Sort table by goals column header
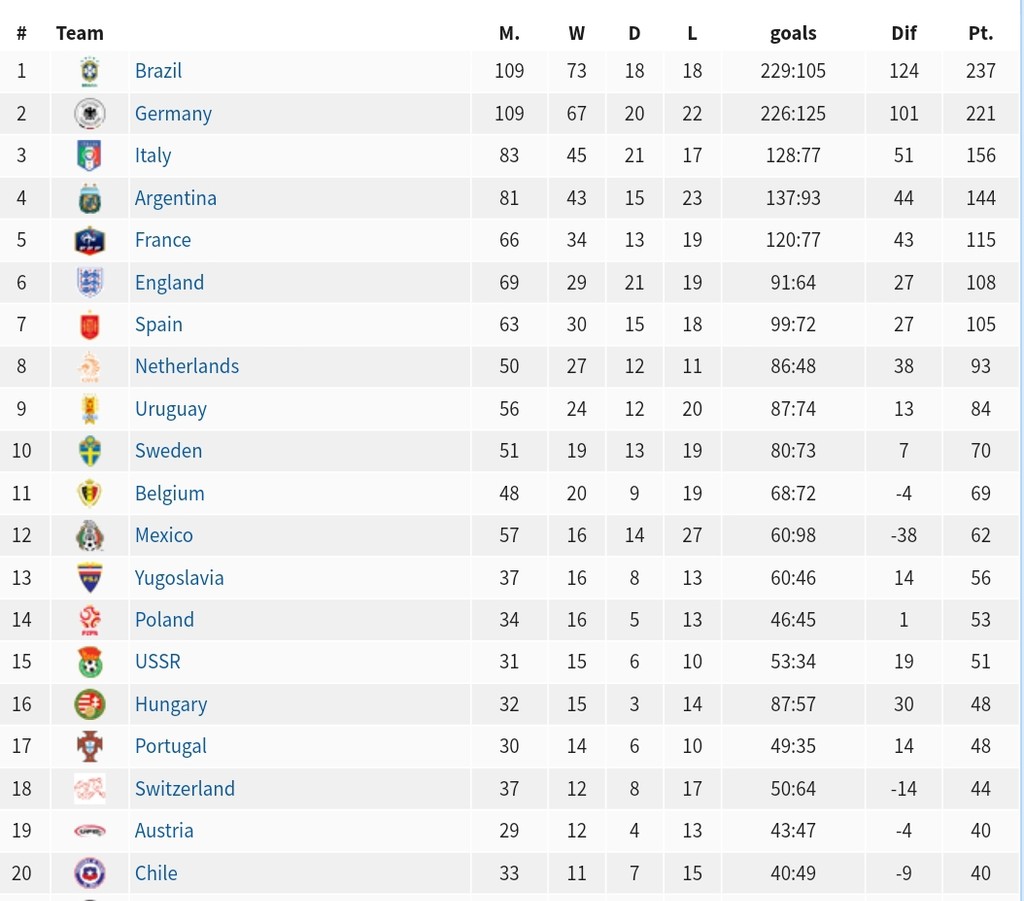This screenshot has width=1024, height=901. [x=793, y=33]
